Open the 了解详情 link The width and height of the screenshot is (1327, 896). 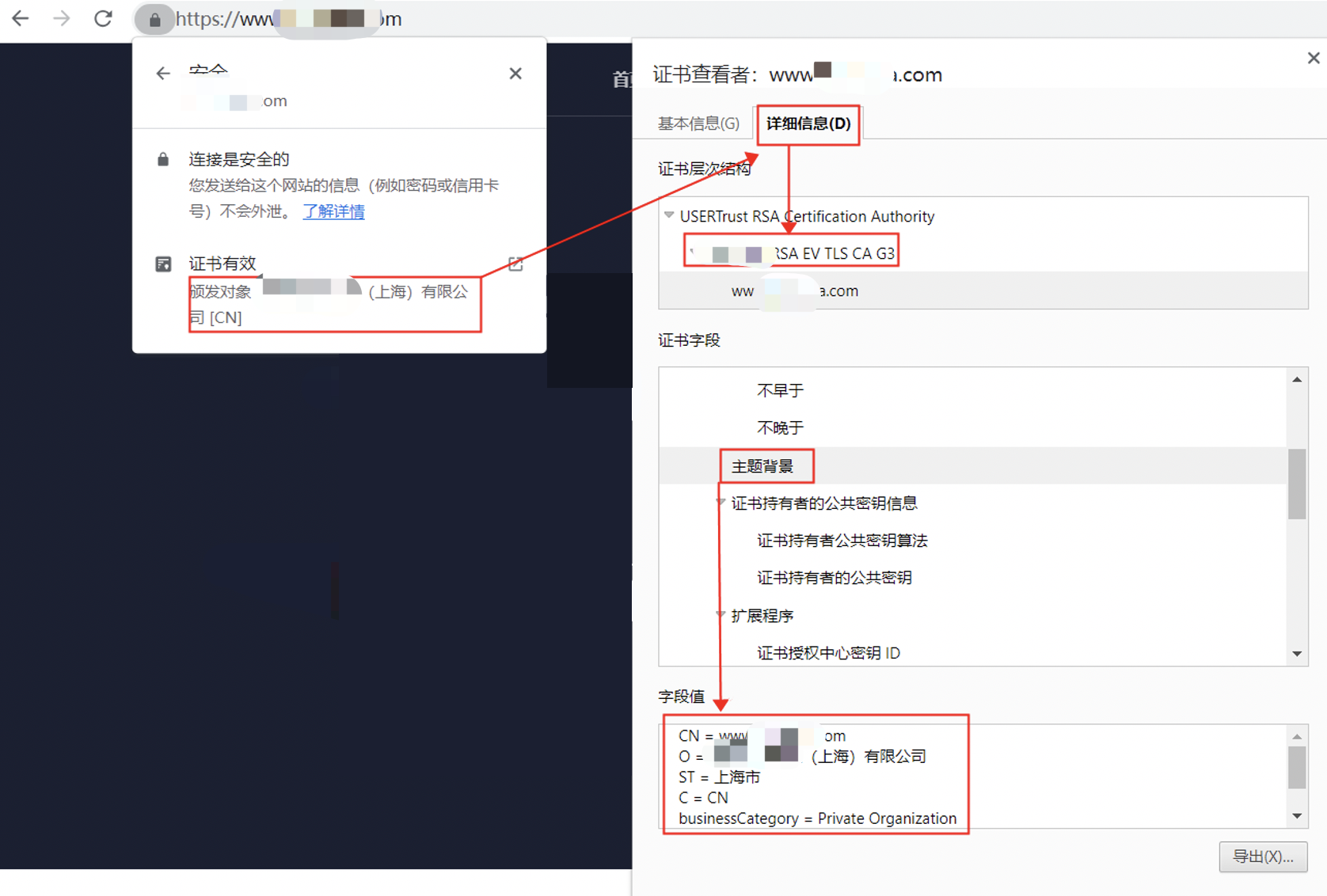tap(333, 211)
